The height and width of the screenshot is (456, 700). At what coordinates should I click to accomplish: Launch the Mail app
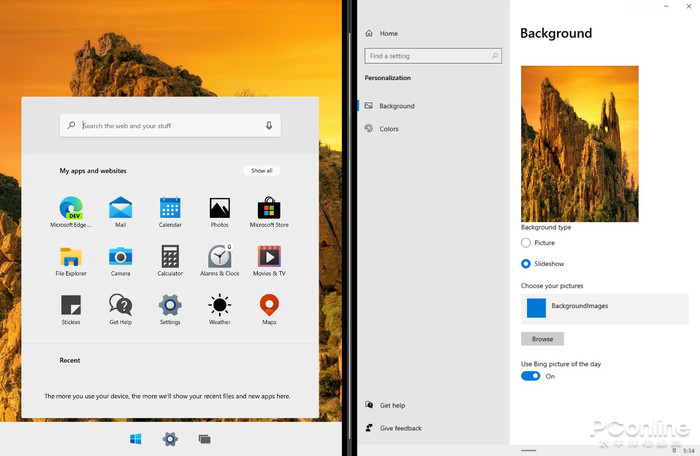pyautogui.click(x=120, y=208)
